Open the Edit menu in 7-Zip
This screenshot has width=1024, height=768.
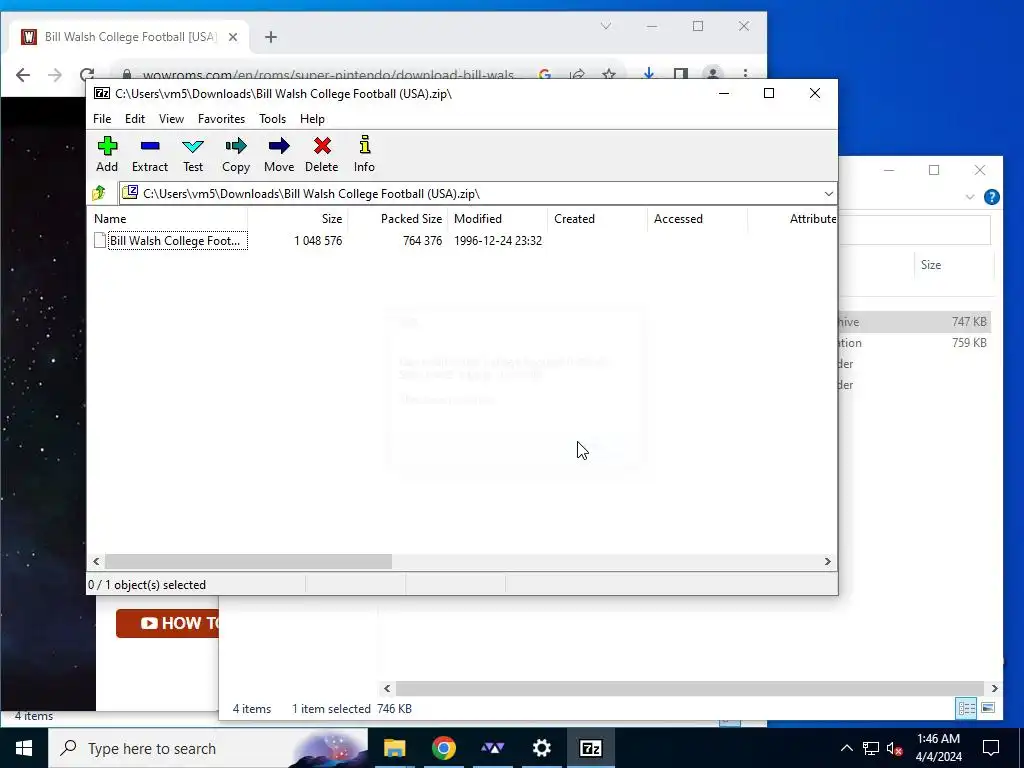(135, 119)
